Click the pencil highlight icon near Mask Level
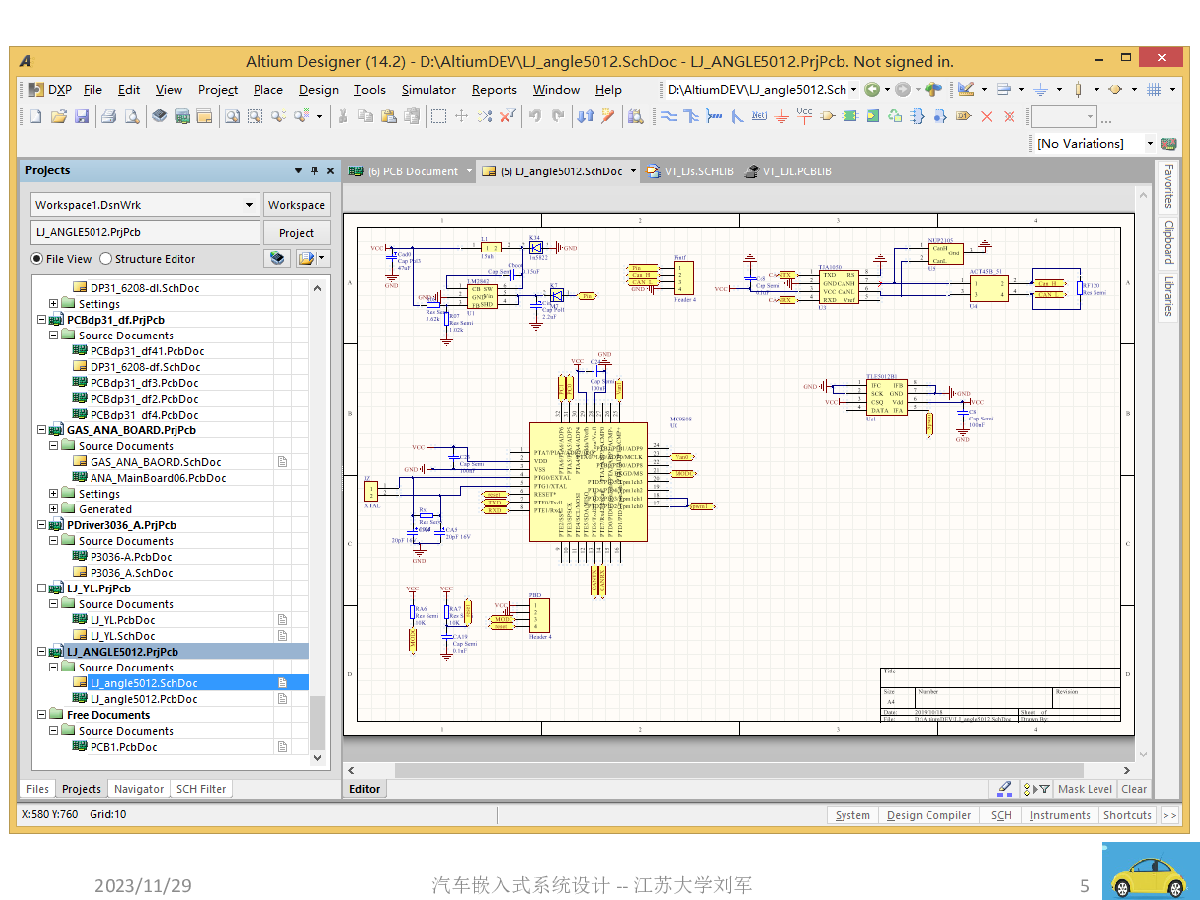The height and width of the screenshot is (900, 1200). point(1005,789)
